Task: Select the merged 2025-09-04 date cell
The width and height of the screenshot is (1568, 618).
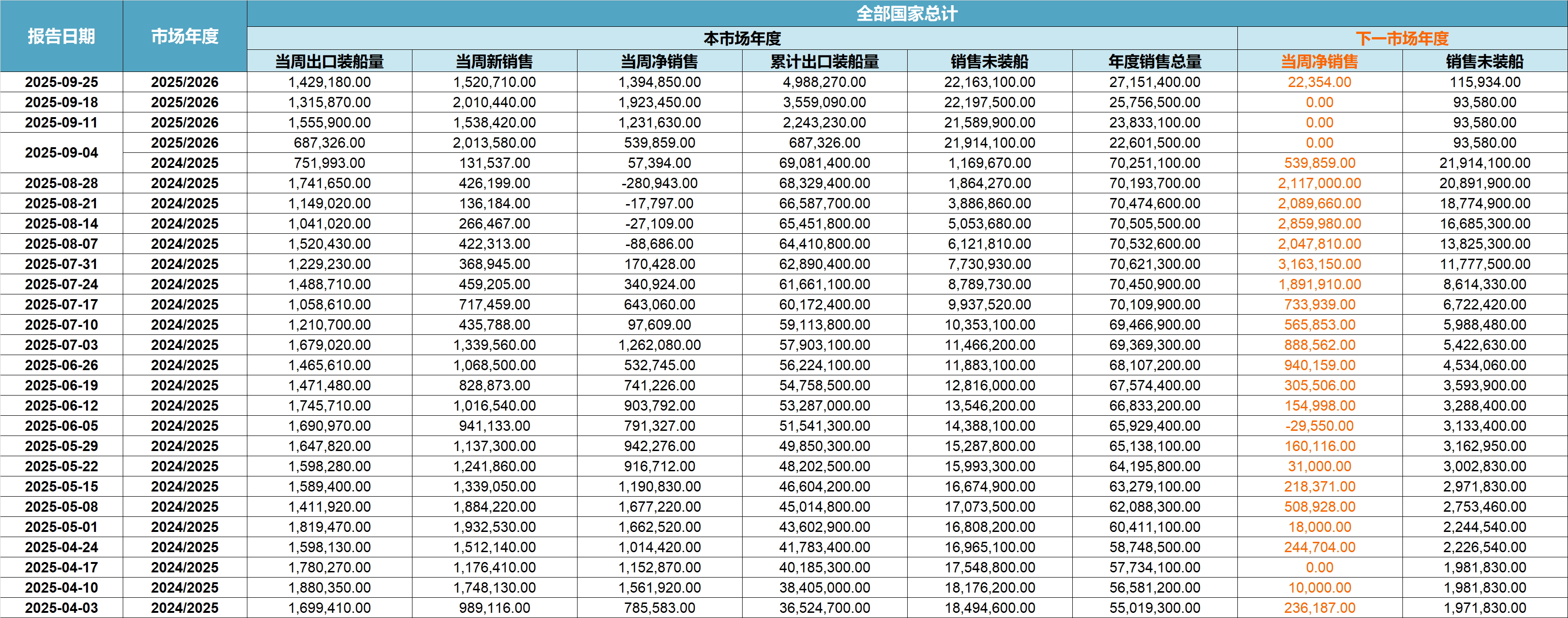Action: (x=62, y=153)
